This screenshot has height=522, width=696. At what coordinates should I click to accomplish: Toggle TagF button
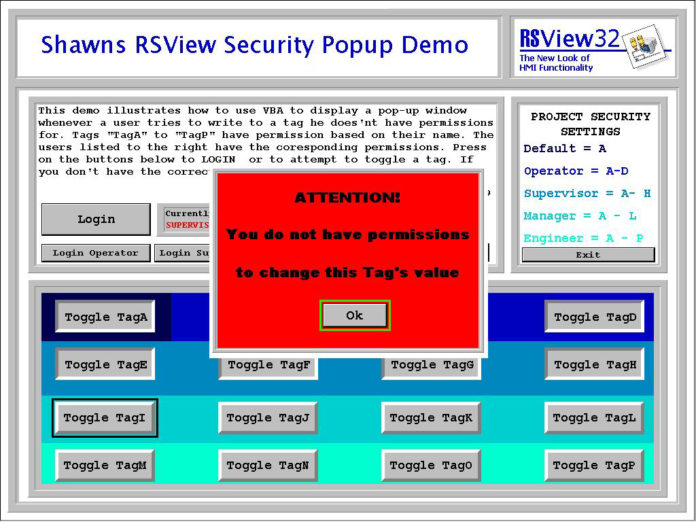[x=268, y=367]
